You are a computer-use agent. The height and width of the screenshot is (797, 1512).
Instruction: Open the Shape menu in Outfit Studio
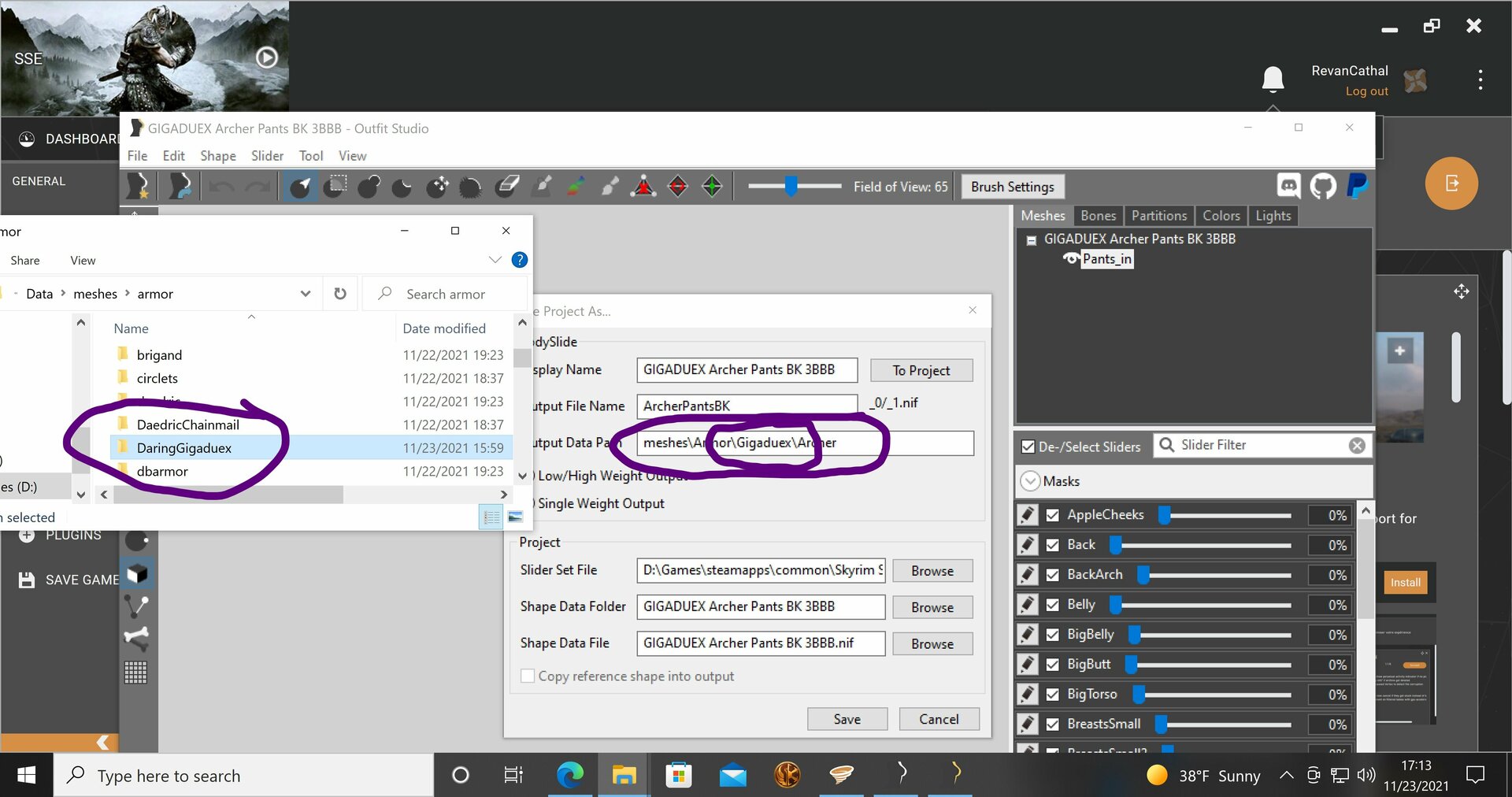[x=218, y=156]
